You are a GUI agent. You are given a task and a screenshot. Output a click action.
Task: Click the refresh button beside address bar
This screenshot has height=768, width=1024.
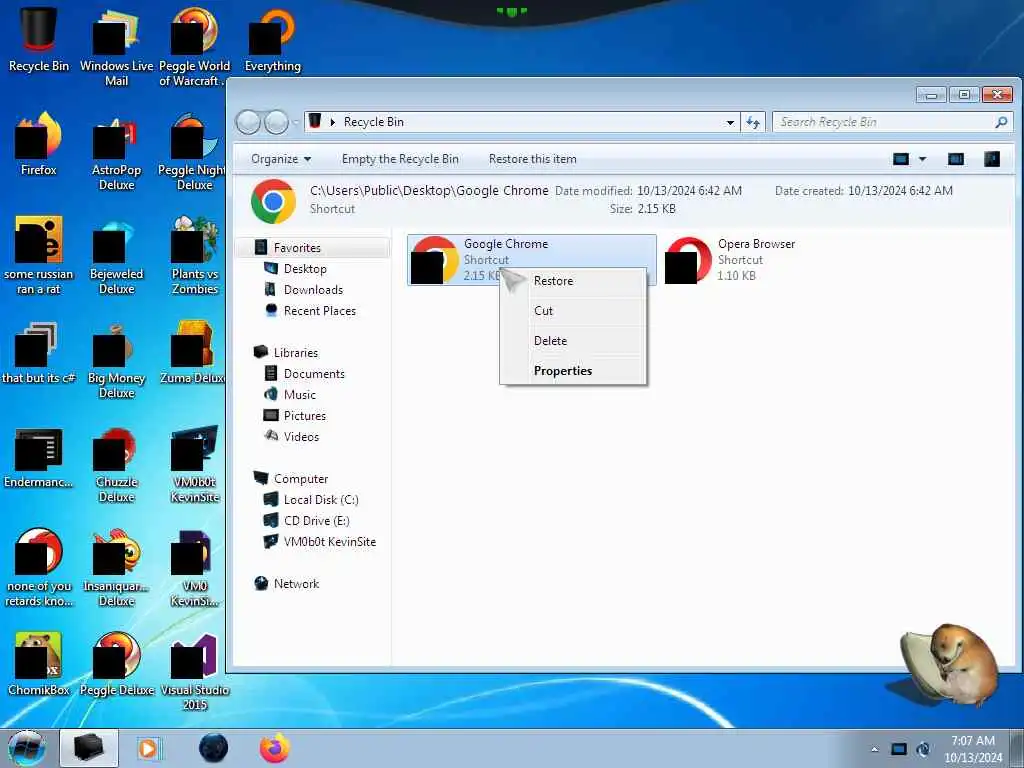point(753,122)
